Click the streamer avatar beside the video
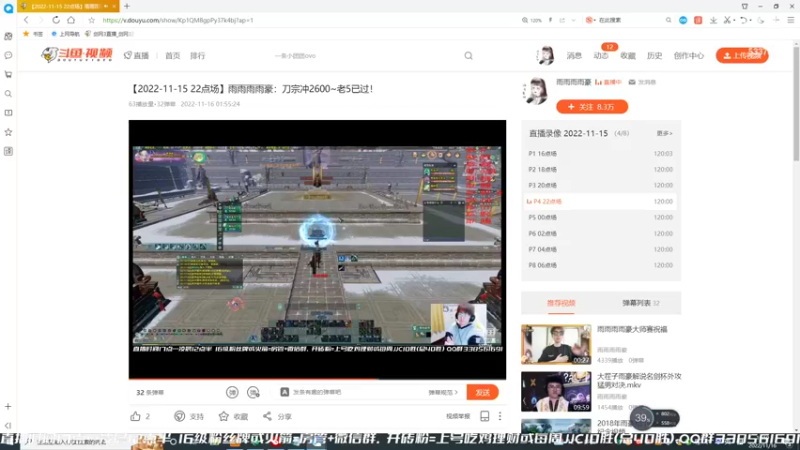The height and width of the screenshot is (450, 800). 536,91
